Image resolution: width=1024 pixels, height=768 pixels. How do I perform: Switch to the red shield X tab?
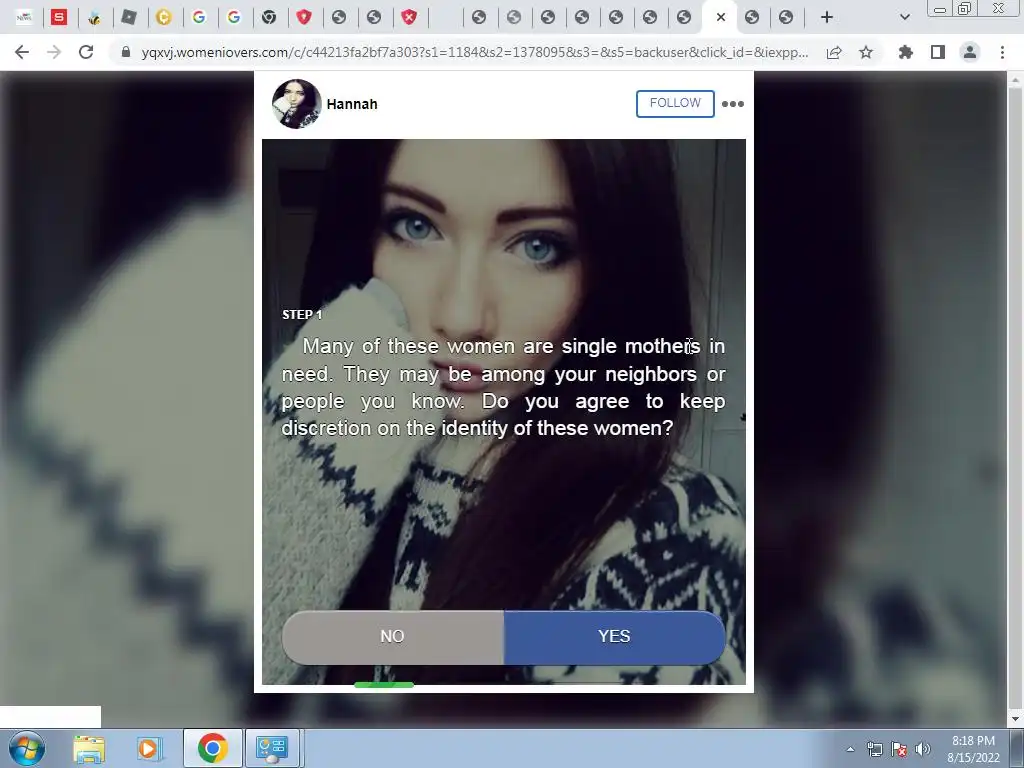[409, 17]
